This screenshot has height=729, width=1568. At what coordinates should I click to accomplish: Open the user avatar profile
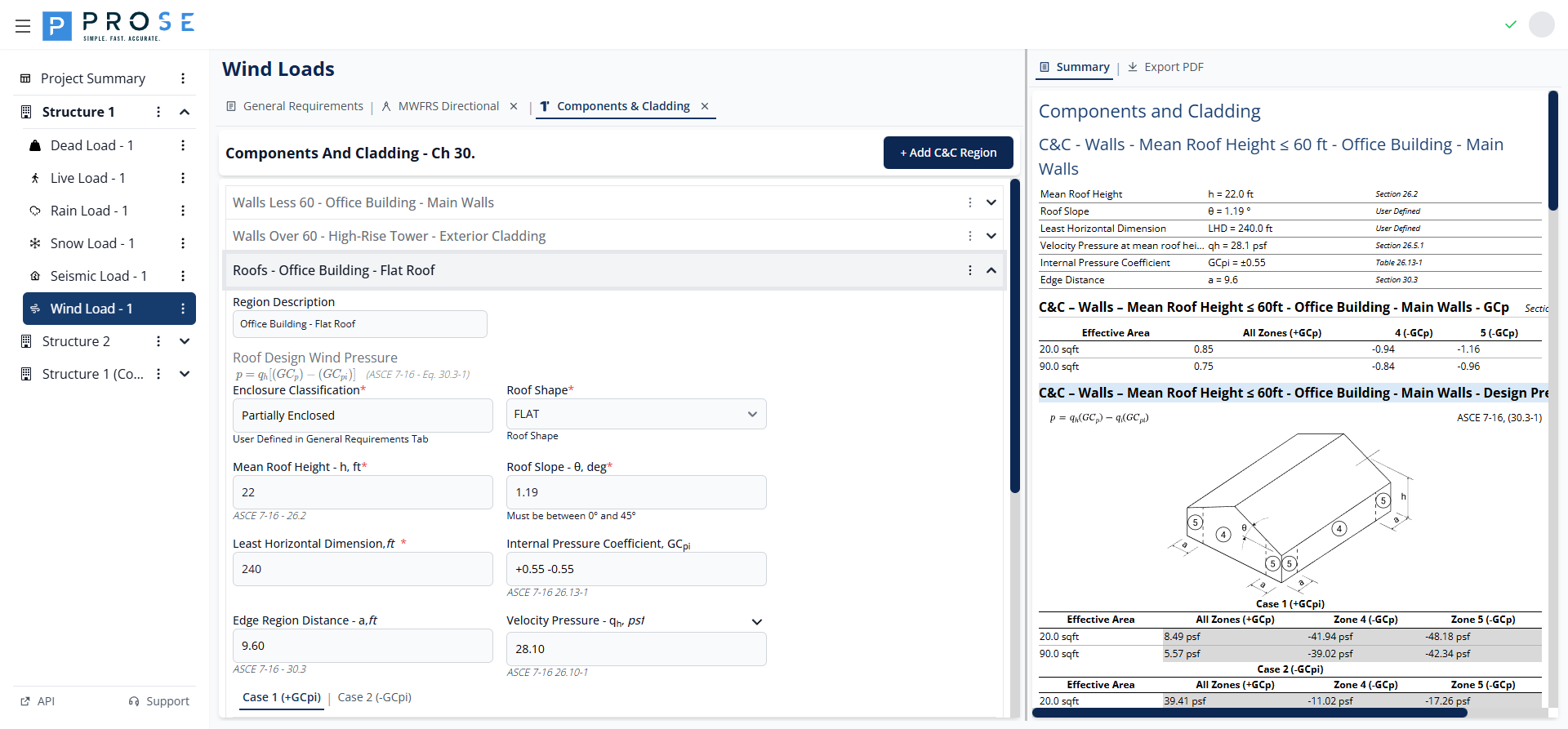tap(1541, 24)
